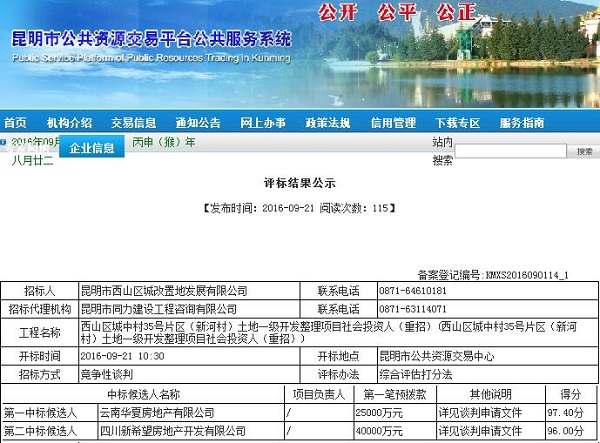This screenshot has height=443, width=600.
Task: Open the 机构介绍 menu item
Action: [69, 123]
